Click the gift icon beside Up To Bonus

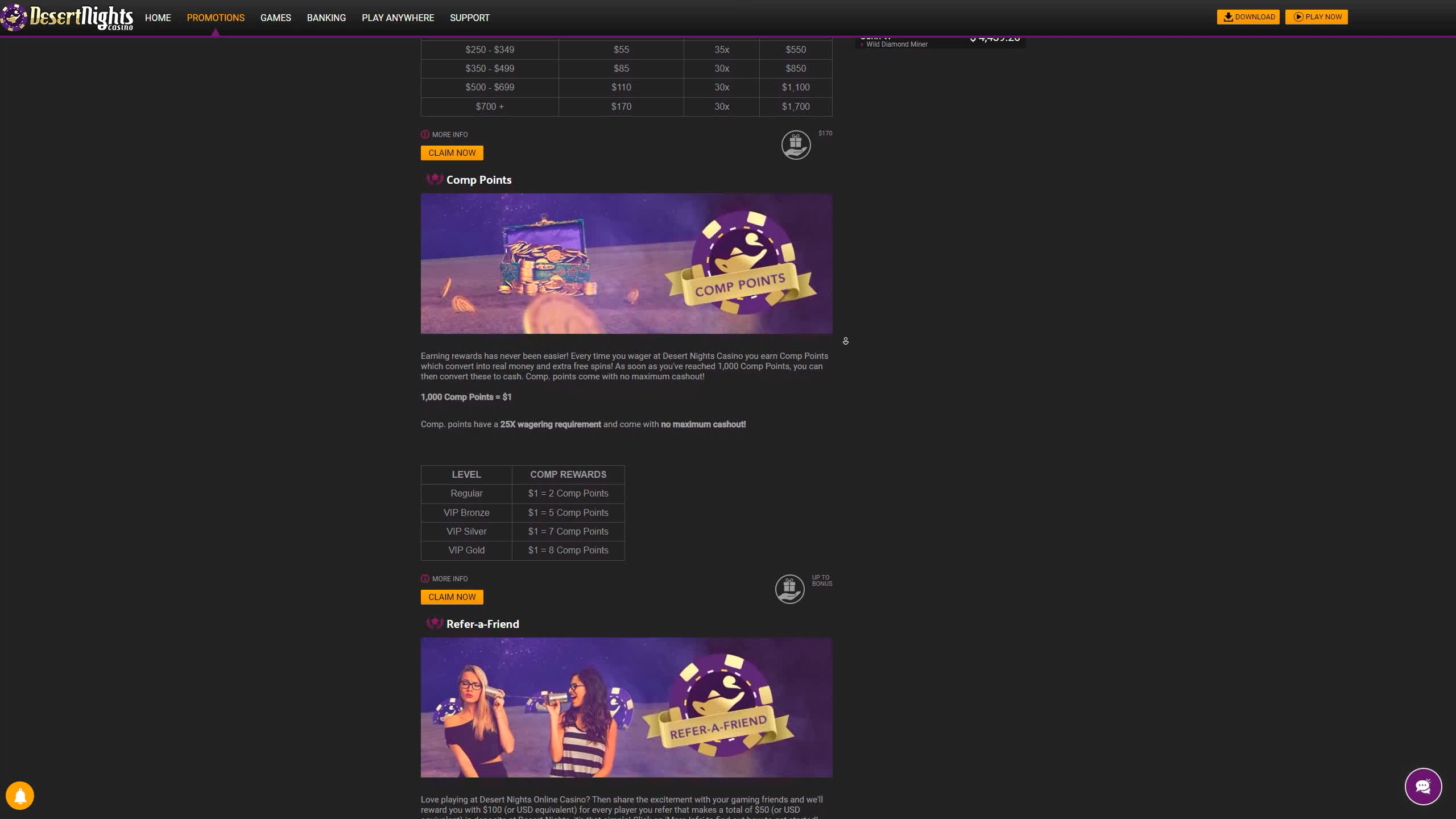(789, 589)
